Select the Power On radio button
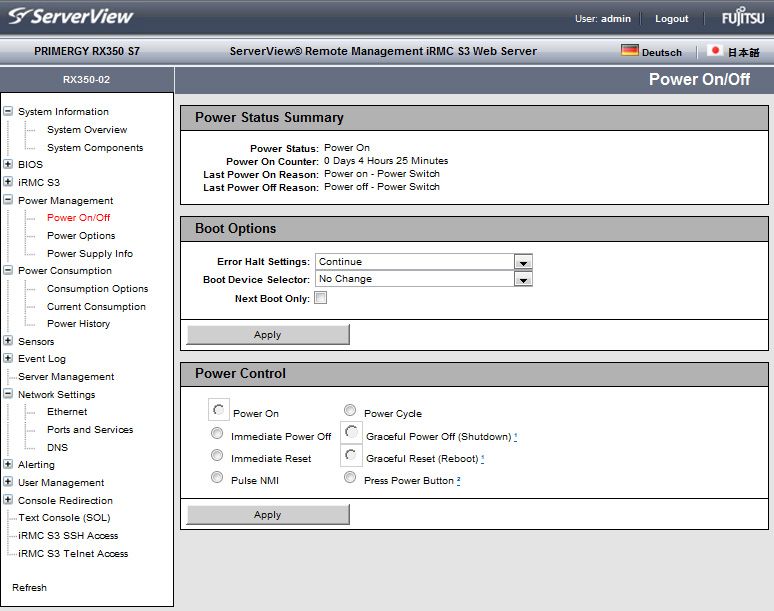Viewport: 774px width, 611px height. (219, 410)
